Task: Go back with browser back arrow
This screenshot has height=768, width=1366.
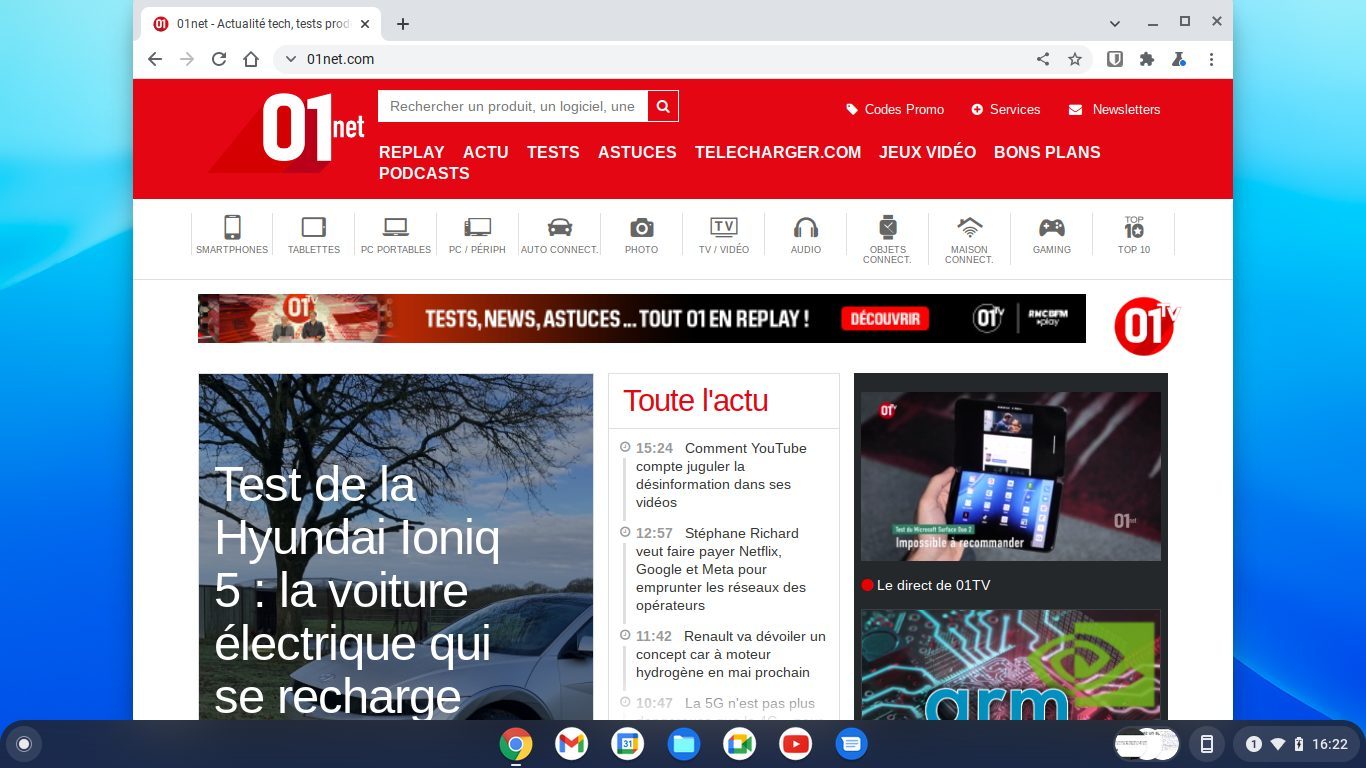Action: pos(155,59)
